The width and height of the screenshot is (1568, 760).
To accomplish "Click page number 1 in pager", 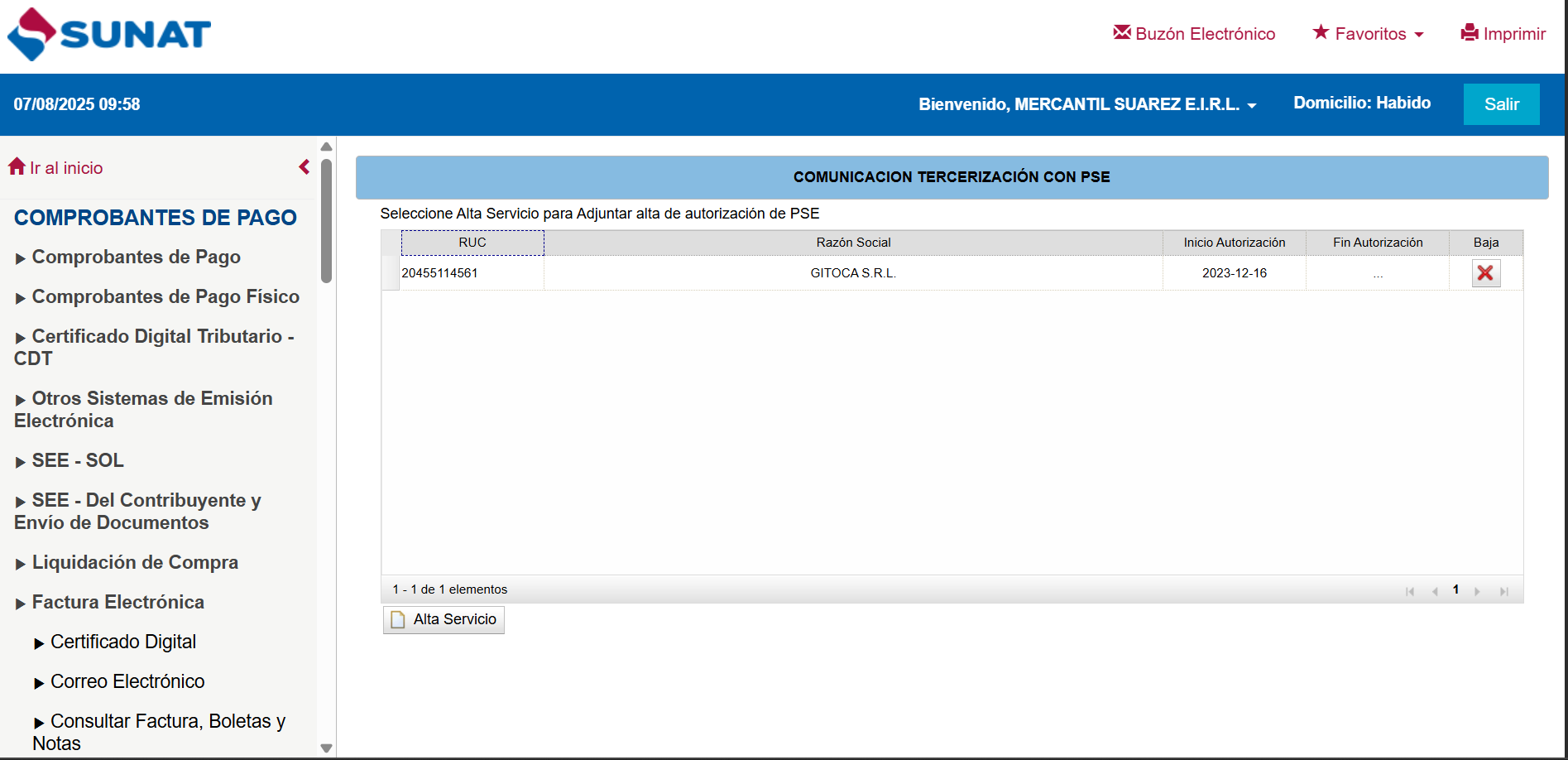I will (1455, 590).
